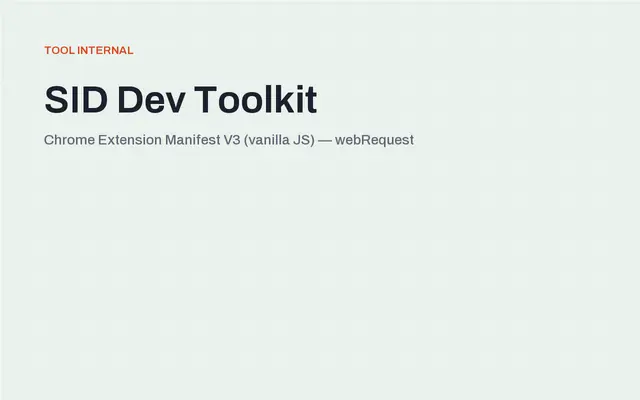The height and width of the screenshot is (400, 640).
Task: Click the word "Dev" in the title
Action: pos(151,100)
